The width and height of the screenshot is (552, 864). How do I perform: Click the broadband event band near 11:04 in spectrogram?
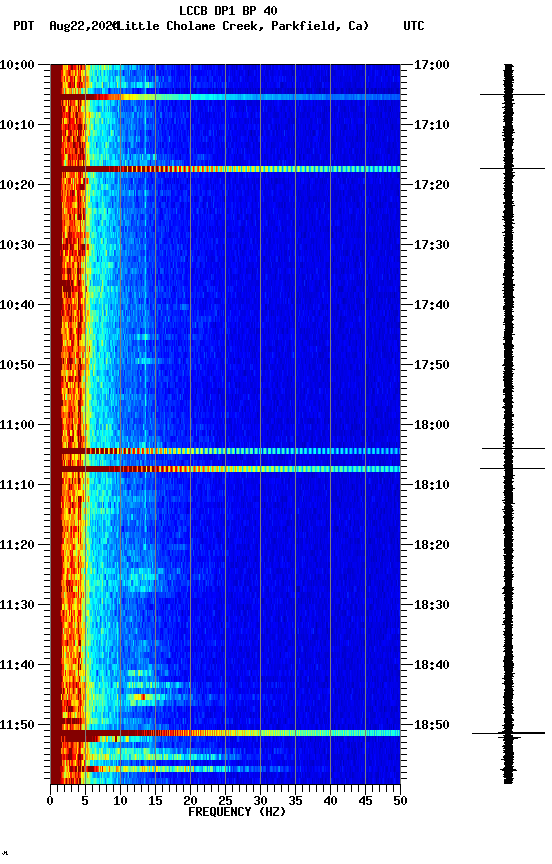225,451
